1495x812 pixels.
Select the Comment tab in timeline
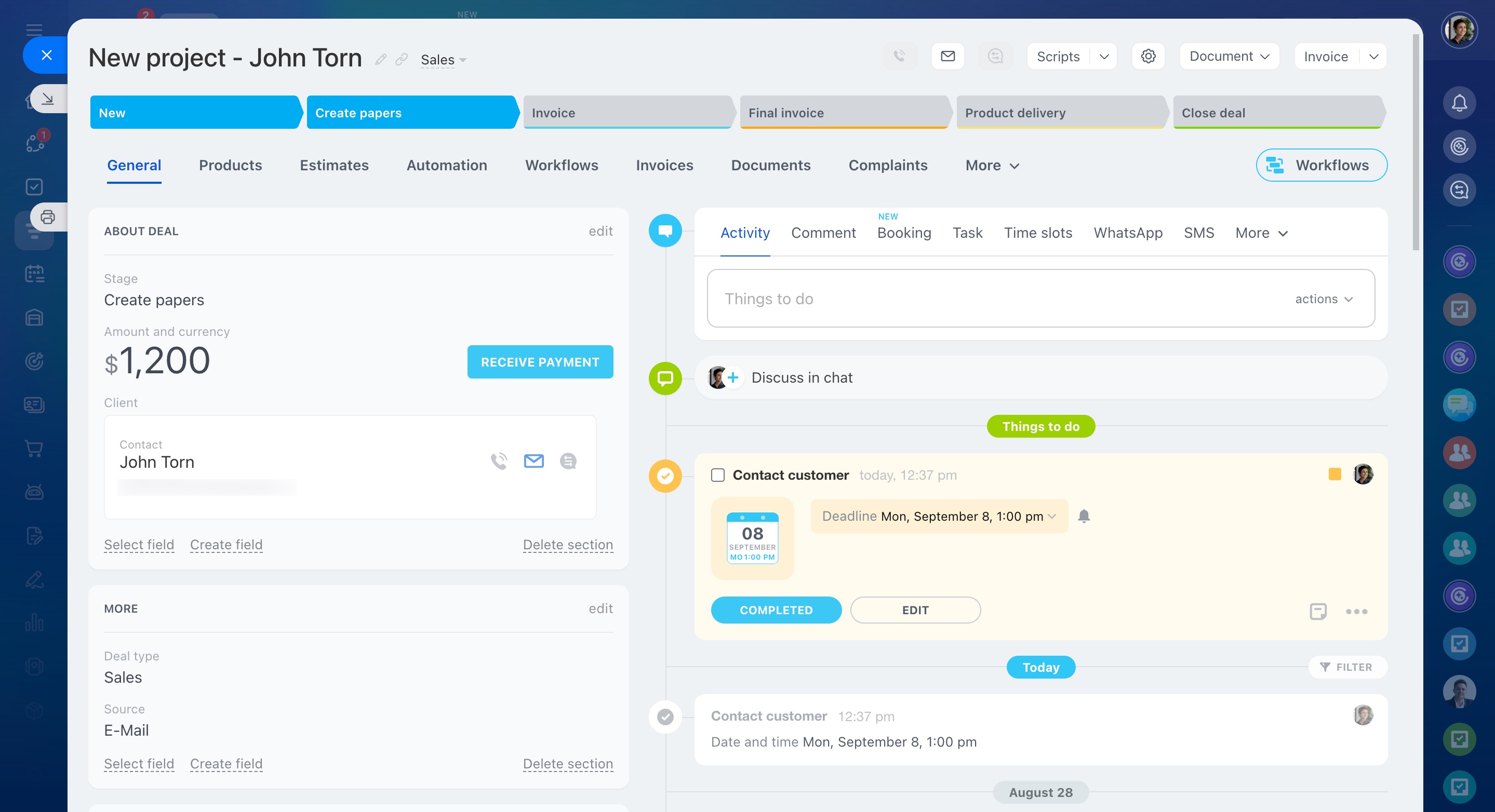823,233
